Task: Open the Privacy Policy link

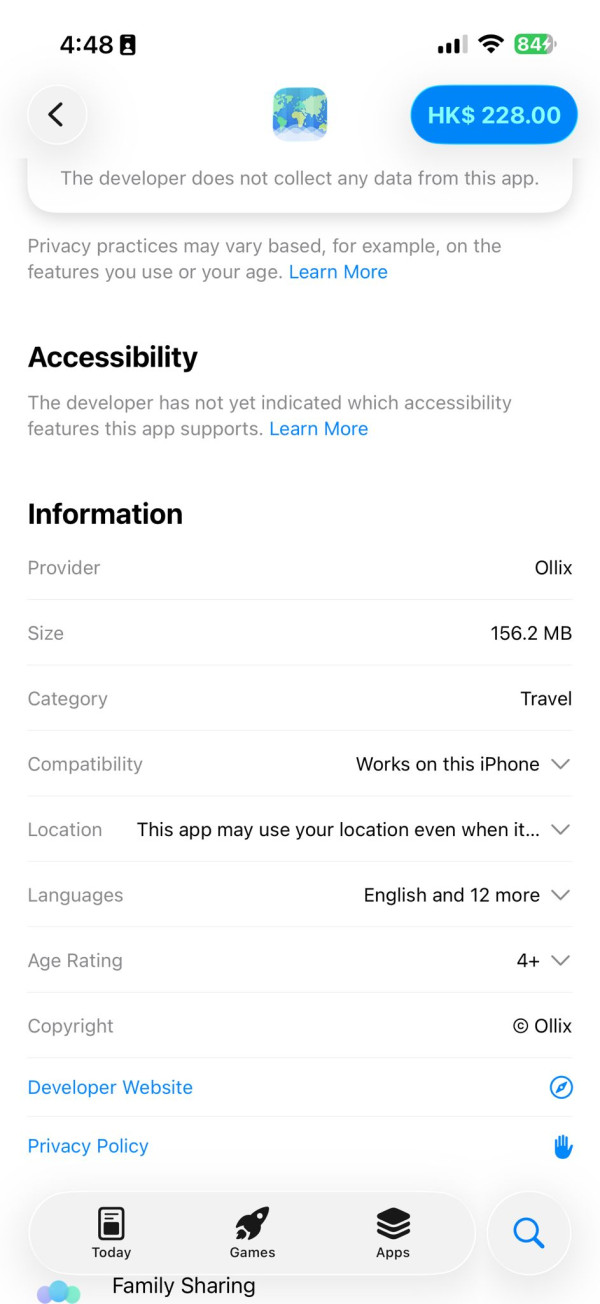Action: coord(88,1146)
